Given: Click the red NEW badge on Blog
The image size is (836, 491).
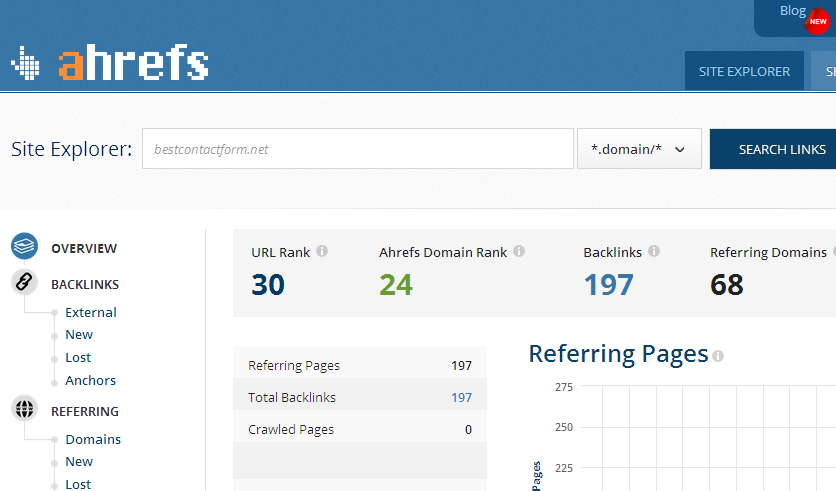Looking at the screenshot, I should click(x=817, y=22).
